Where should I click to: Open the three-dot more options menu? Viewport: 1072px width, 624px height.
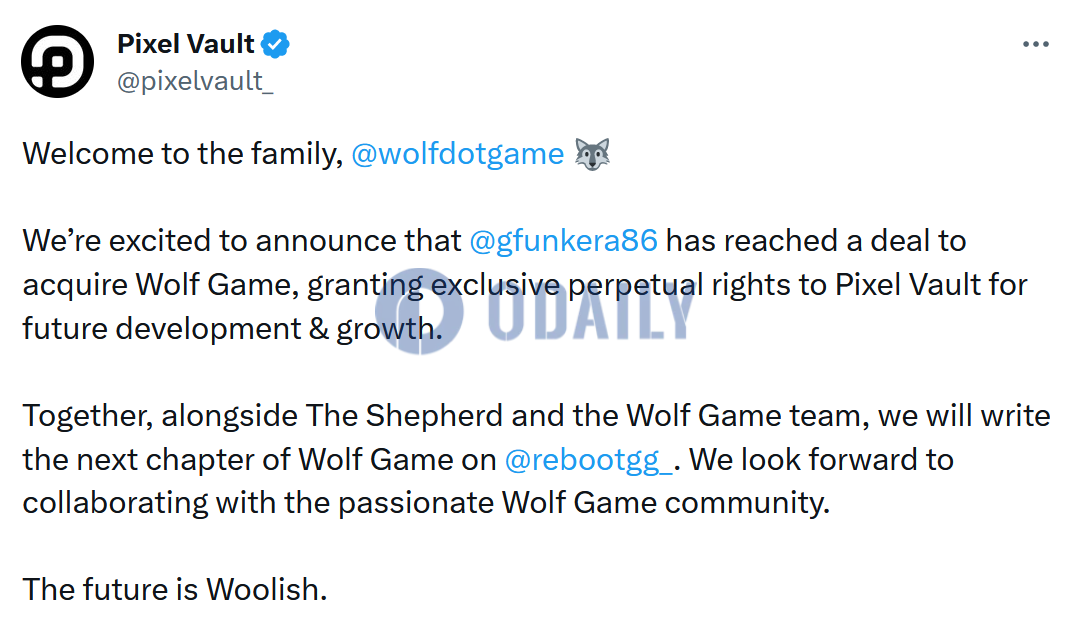[x=1036, y=44]
